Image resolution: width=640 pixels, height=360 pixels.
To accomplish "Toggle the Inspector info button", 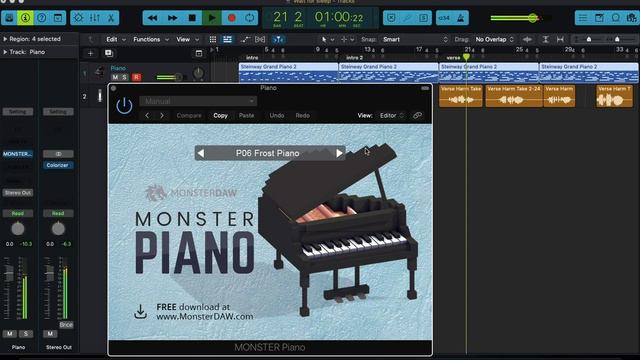I will (x=25, y=18).
